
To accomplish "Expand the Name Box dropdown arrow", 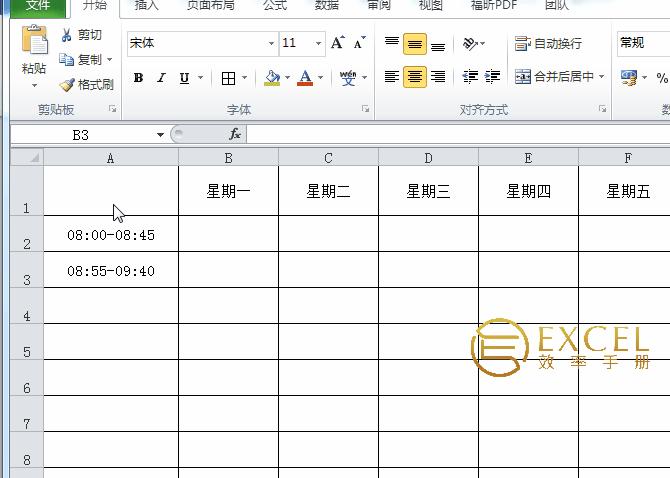I will tap(160, 135).
